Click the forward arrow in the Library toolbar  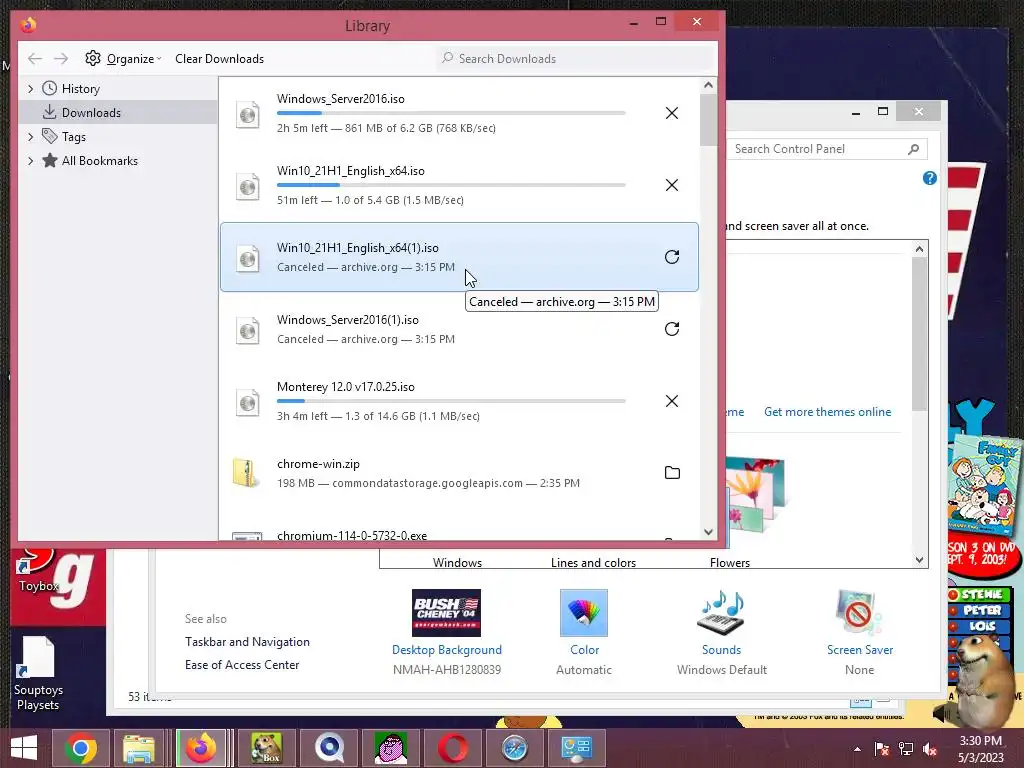pos(61,59)
